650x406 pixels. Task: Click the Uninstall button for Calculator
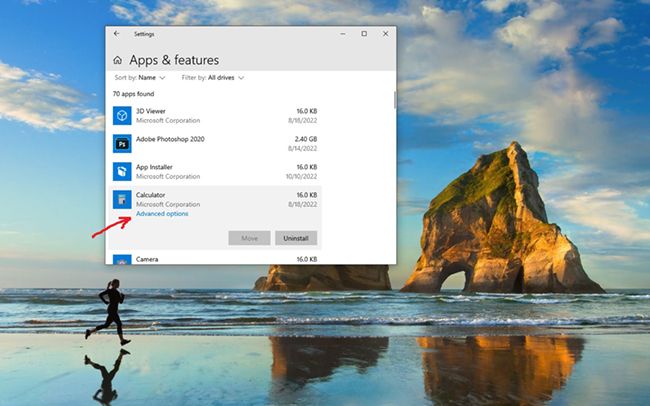click(296, 238)
